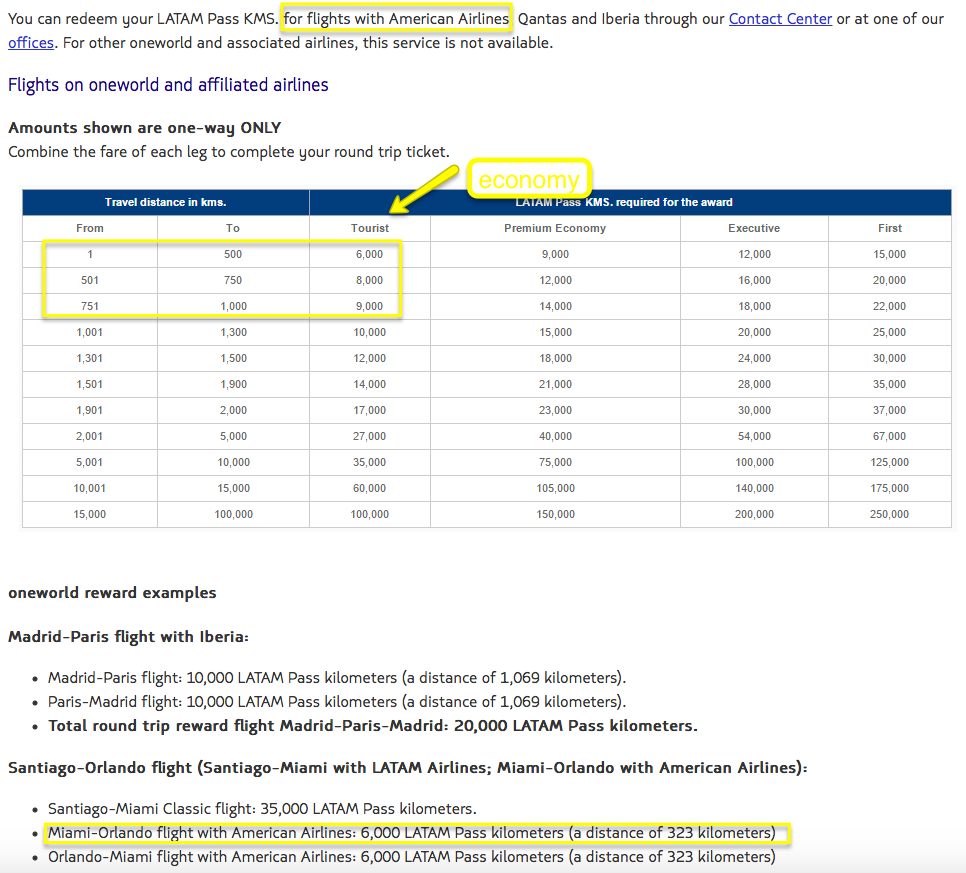
Task: Click 'Combine the fare of each leg' sentence
Action: [229, 152]
